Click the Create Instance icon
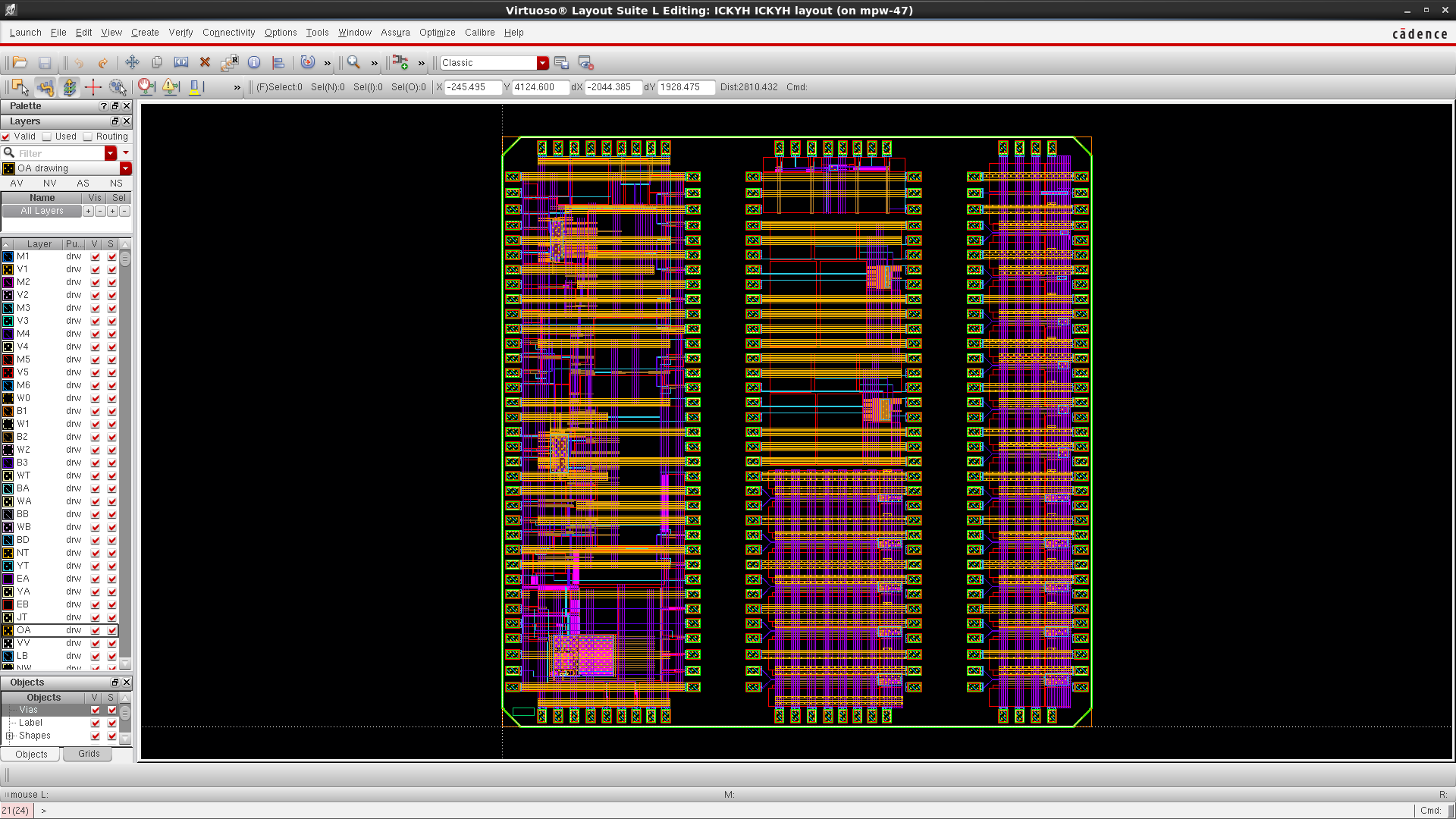 click(x=400, y=63)
